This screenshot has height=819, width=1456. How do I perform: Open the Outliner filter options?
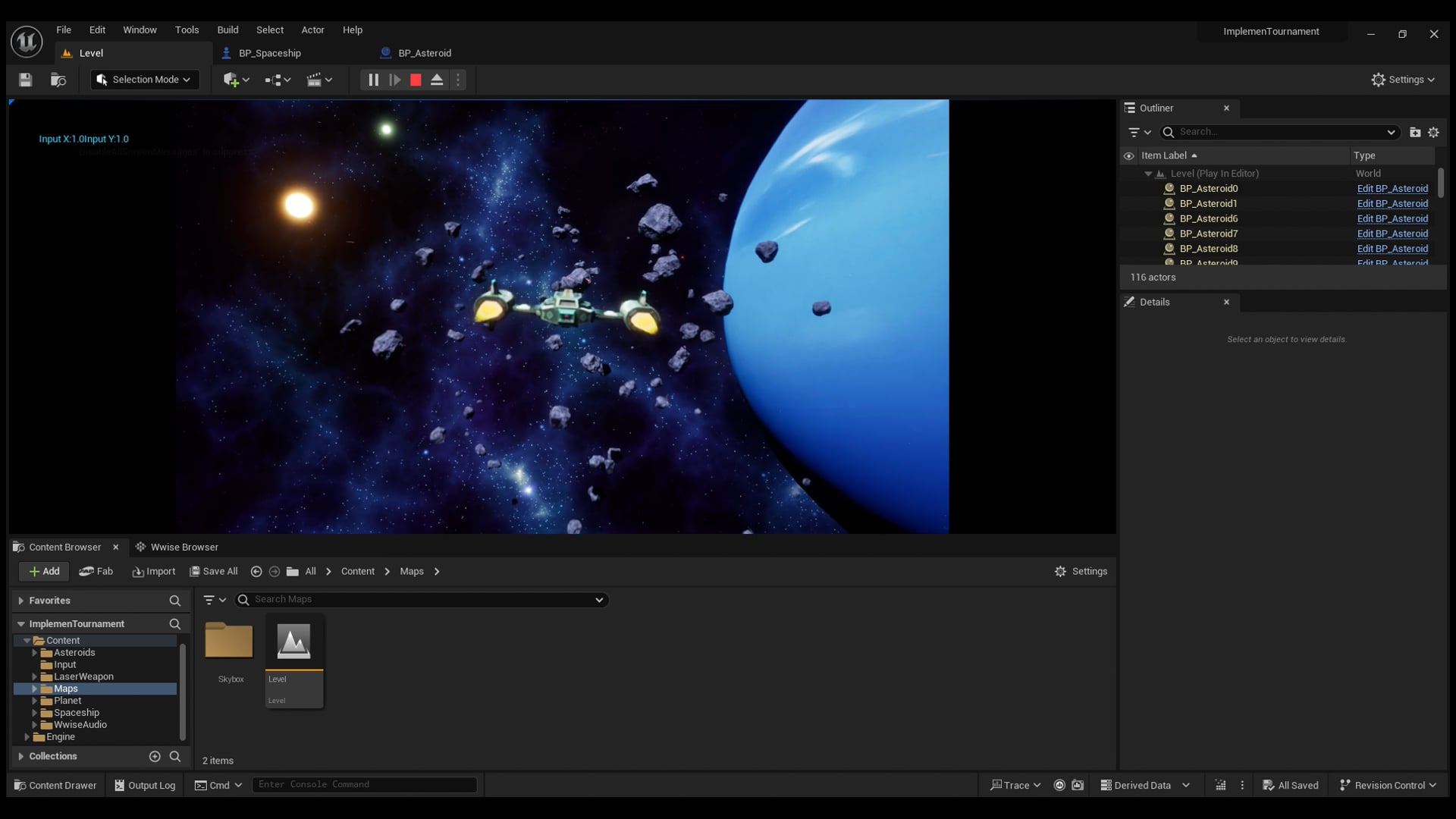pos(1139,132)
